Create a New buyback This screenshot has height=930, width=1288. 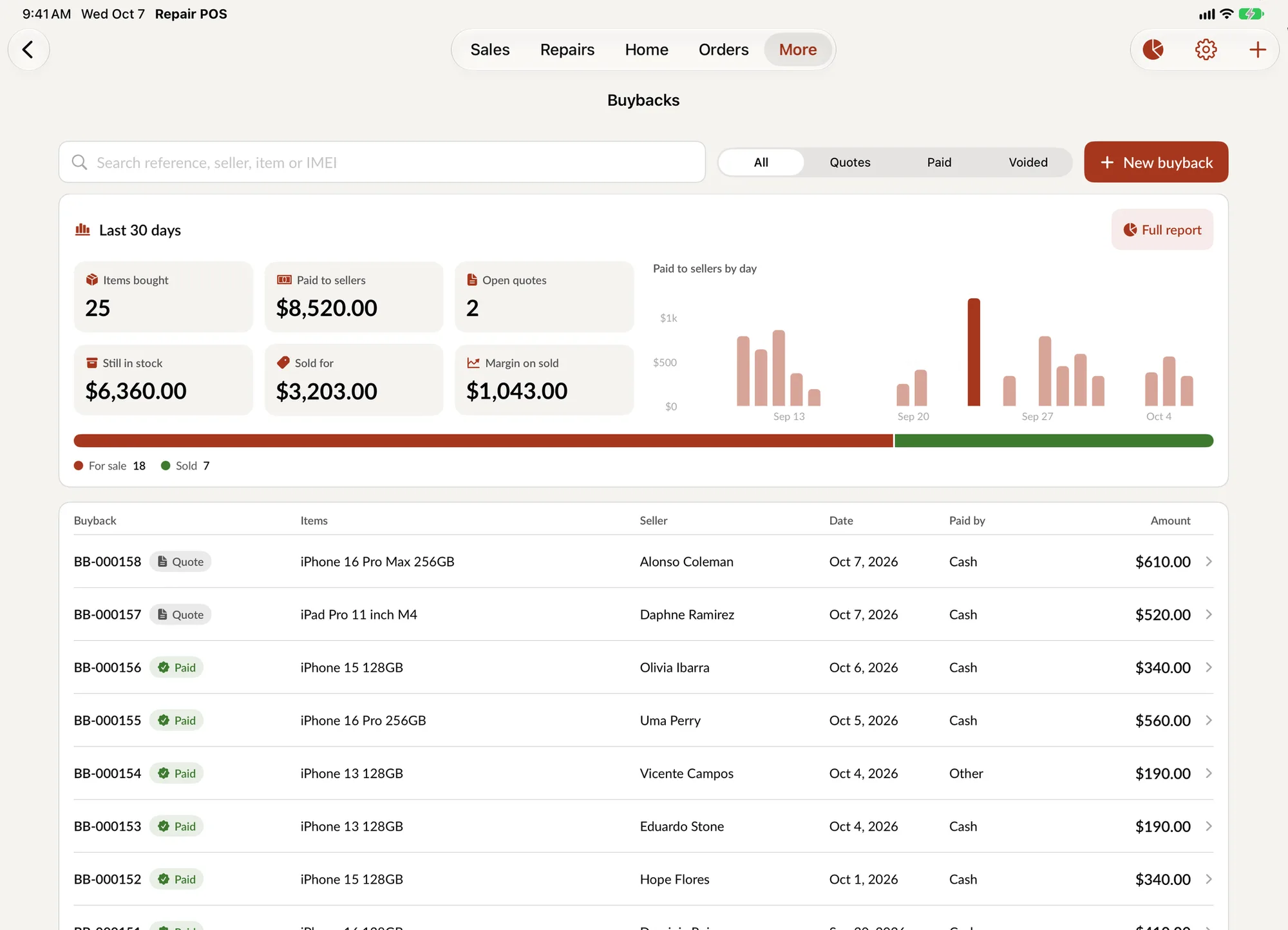[1156, 162]
